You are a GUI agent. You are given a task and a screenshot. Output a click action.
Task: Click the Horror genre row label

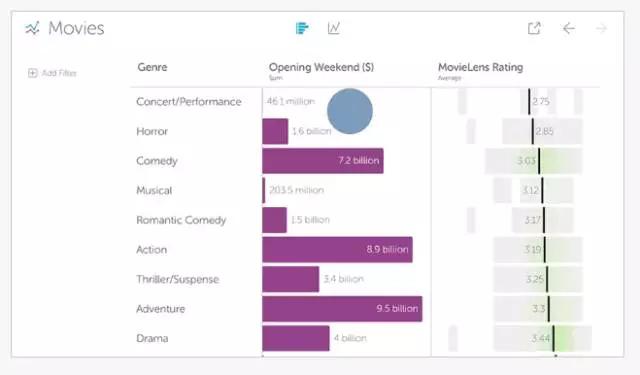click(152, 131)
